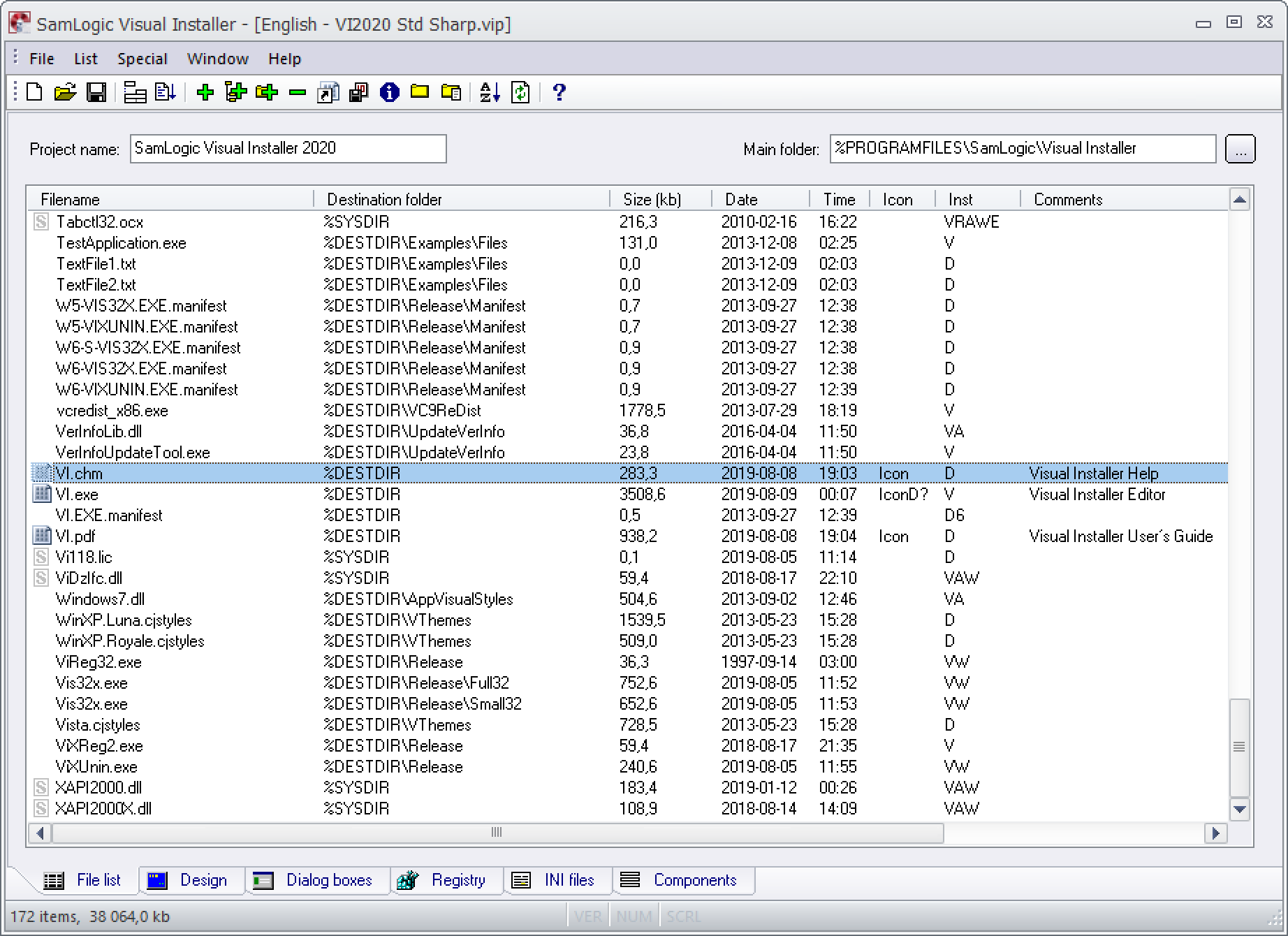Select the VI.EXE.manifest row
Image resolution: width=1288 pixels, height=936 pixels.
pos(629,515)
